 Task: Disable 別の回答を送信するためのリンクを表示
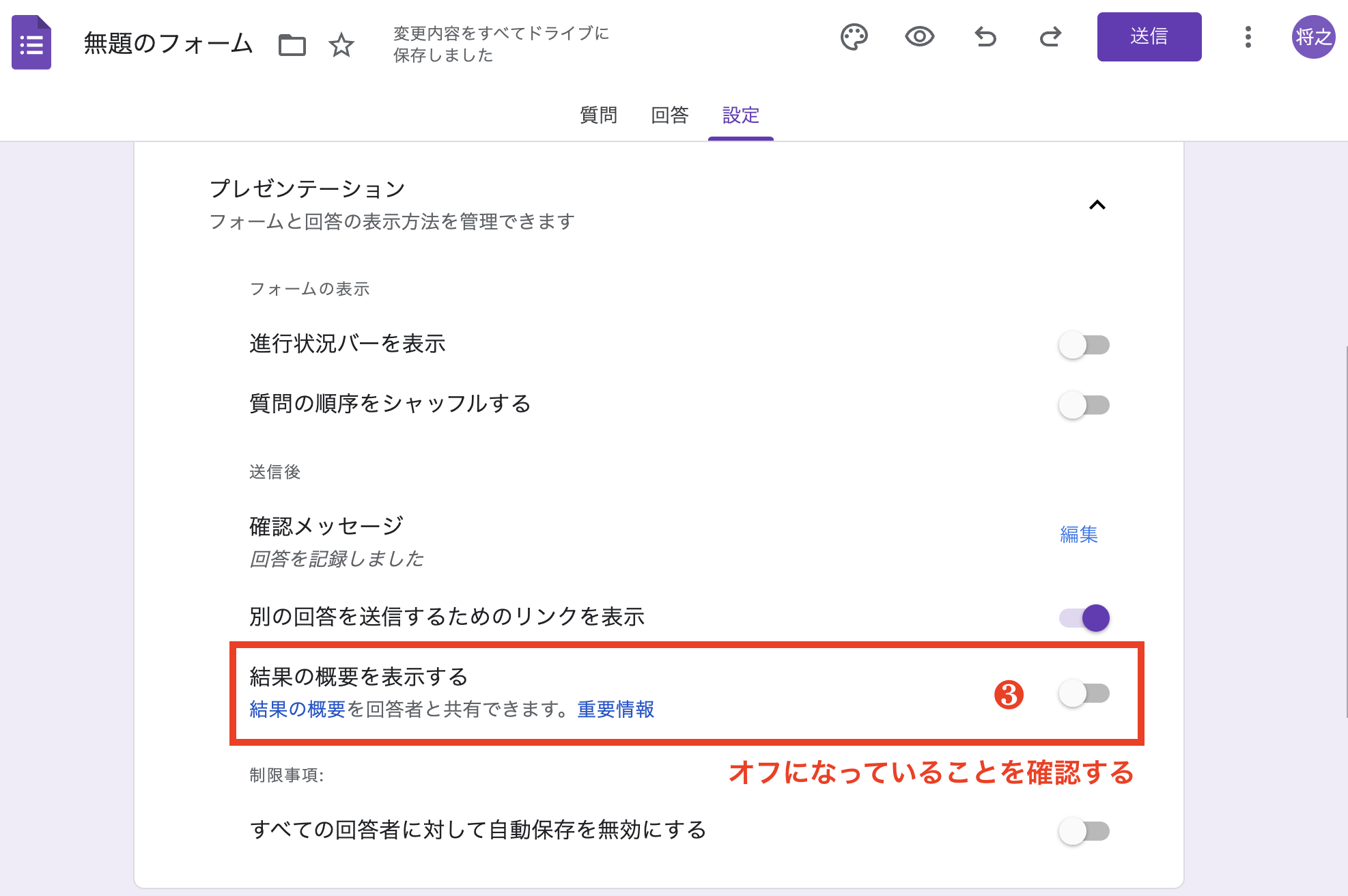(1084, 617)
